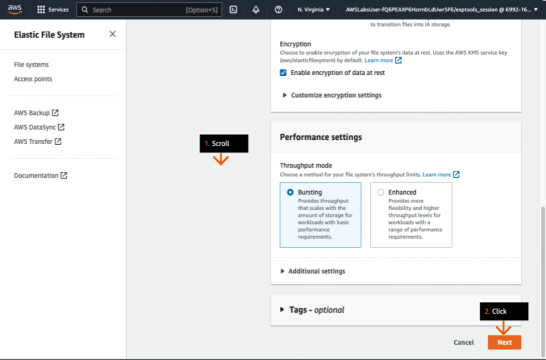Select the Bursting throughput mode

click(290, 192)
